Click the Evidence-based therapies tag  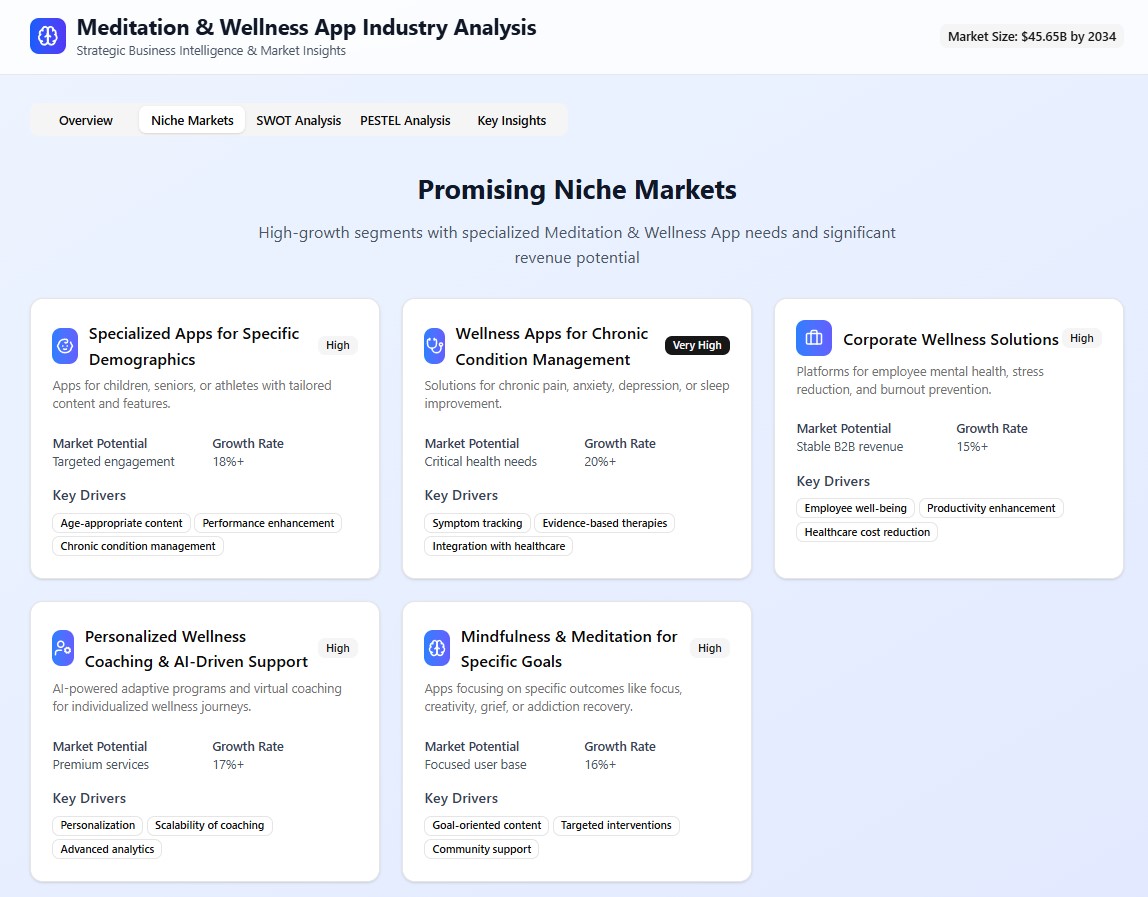[604, 523]
